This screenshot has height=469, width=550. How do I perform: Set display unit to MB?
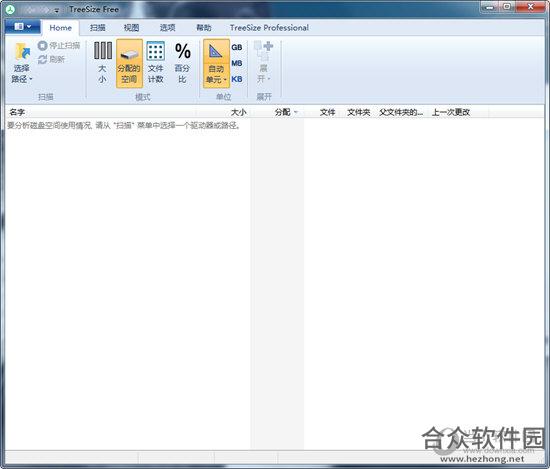237,63
